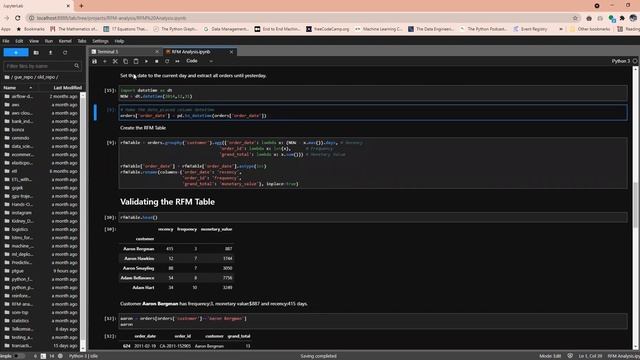
Task: Create a new folder in file browser
Action: tap(36, 53)
